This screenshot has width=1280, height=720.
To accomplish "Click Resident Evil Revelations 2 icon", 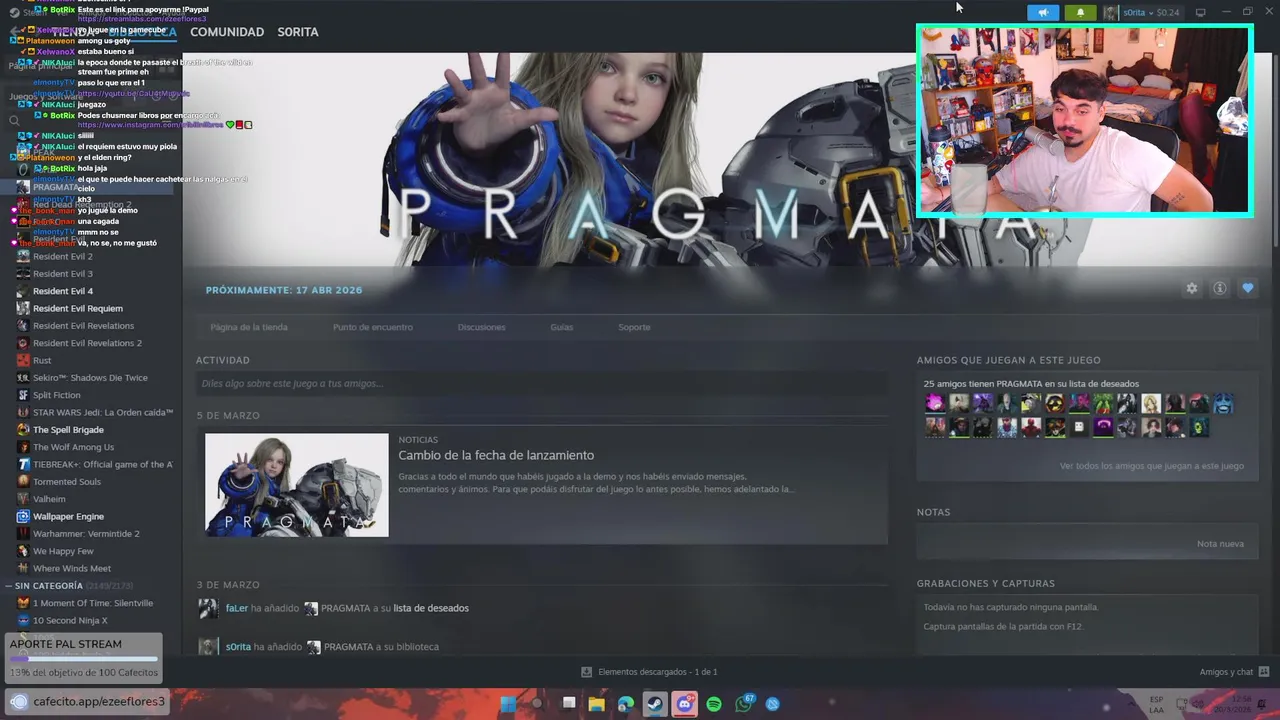I will click(x=23, y=343).
